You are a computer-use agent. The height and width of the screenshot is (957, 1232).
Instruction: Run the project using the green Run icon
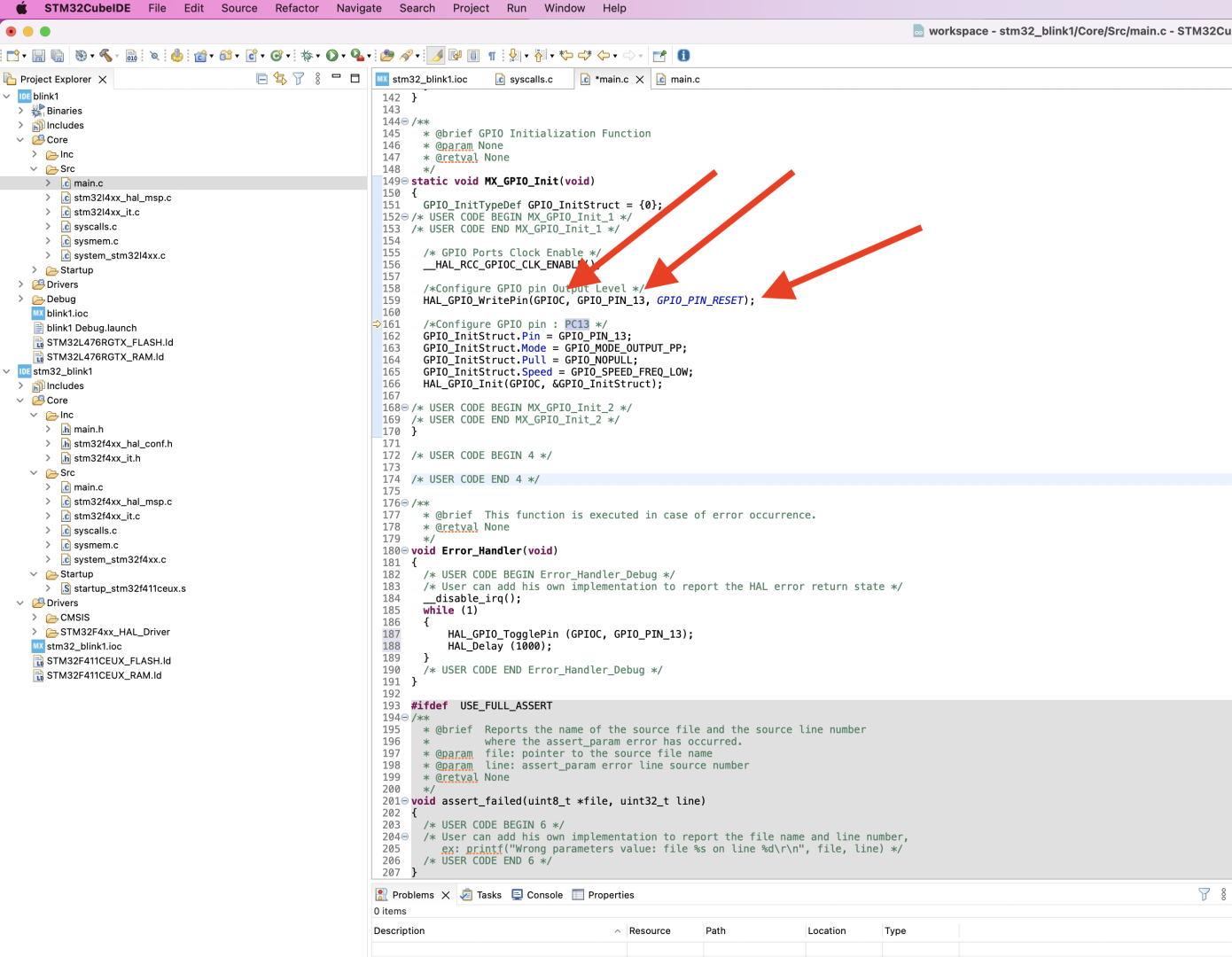tap(332, 55)
